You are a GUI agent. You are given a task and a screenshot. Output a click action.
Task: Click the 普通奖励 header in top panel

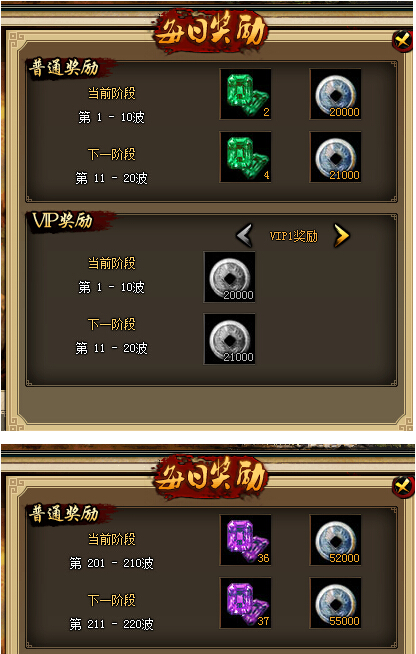[x=64, y=68]
